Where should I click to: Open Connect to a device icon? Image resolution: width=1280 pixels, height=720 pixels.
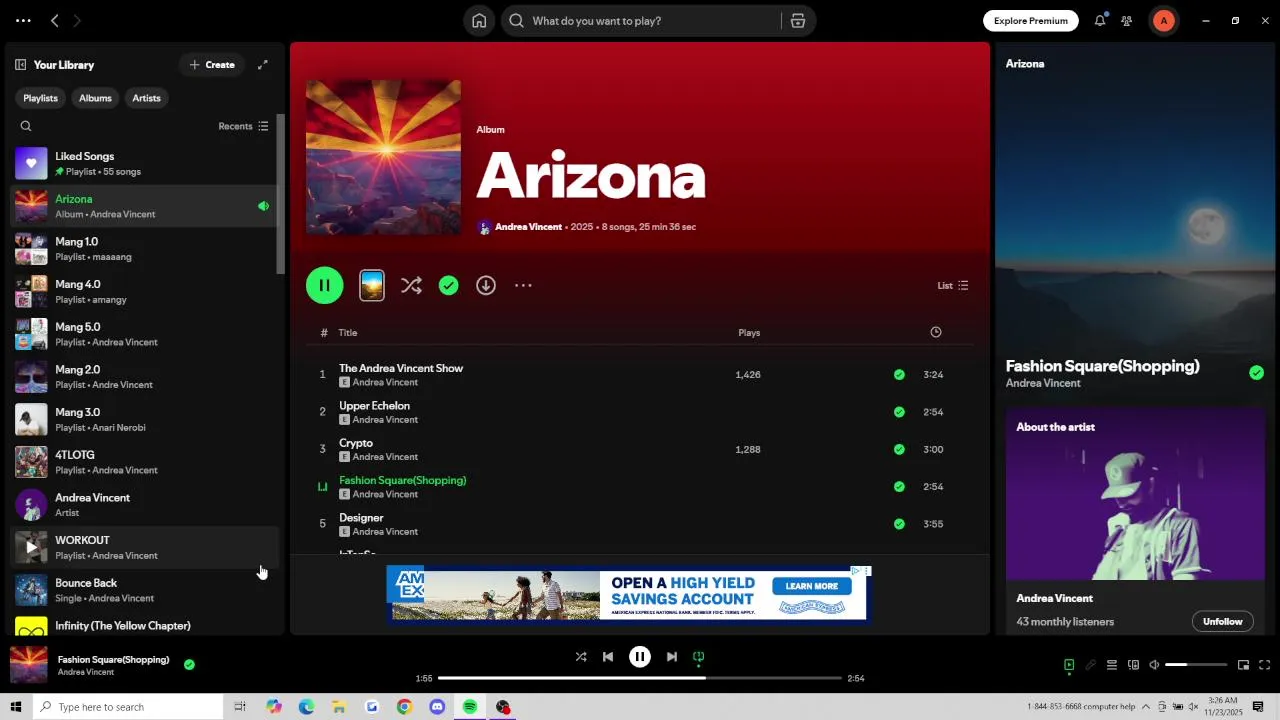[1133, 665]
